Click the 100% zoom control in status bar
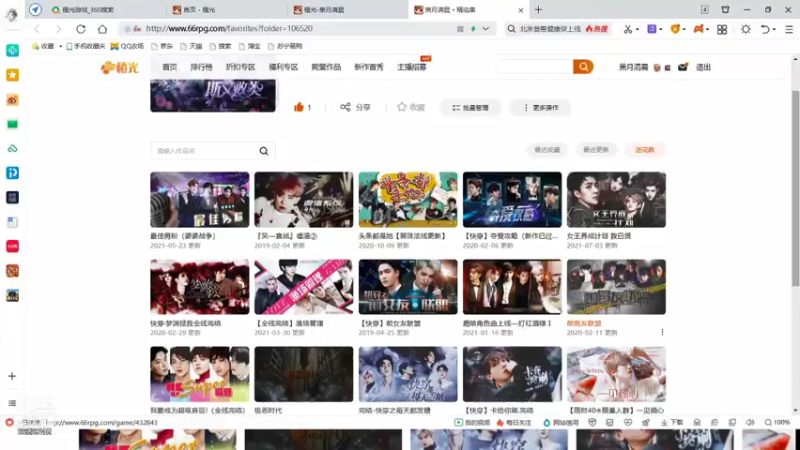The image size is (800, 450). coord(777,422)
